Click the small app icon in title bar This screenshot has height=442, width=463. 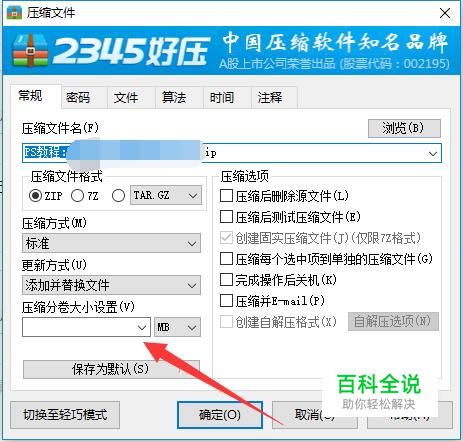click(14, 13)
